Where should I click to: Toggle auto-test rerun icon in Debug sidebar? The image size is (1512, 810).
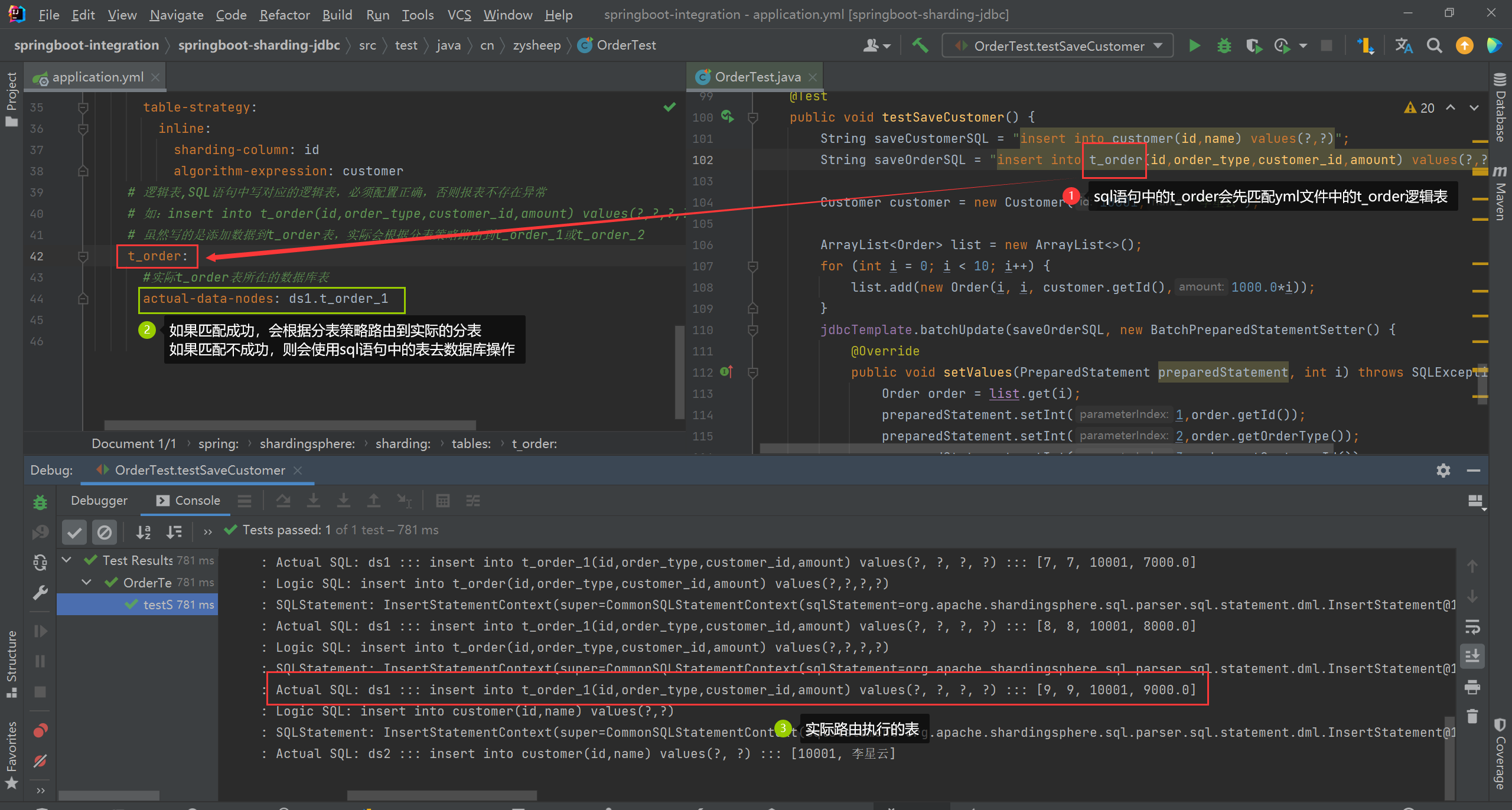coord(40,563)
